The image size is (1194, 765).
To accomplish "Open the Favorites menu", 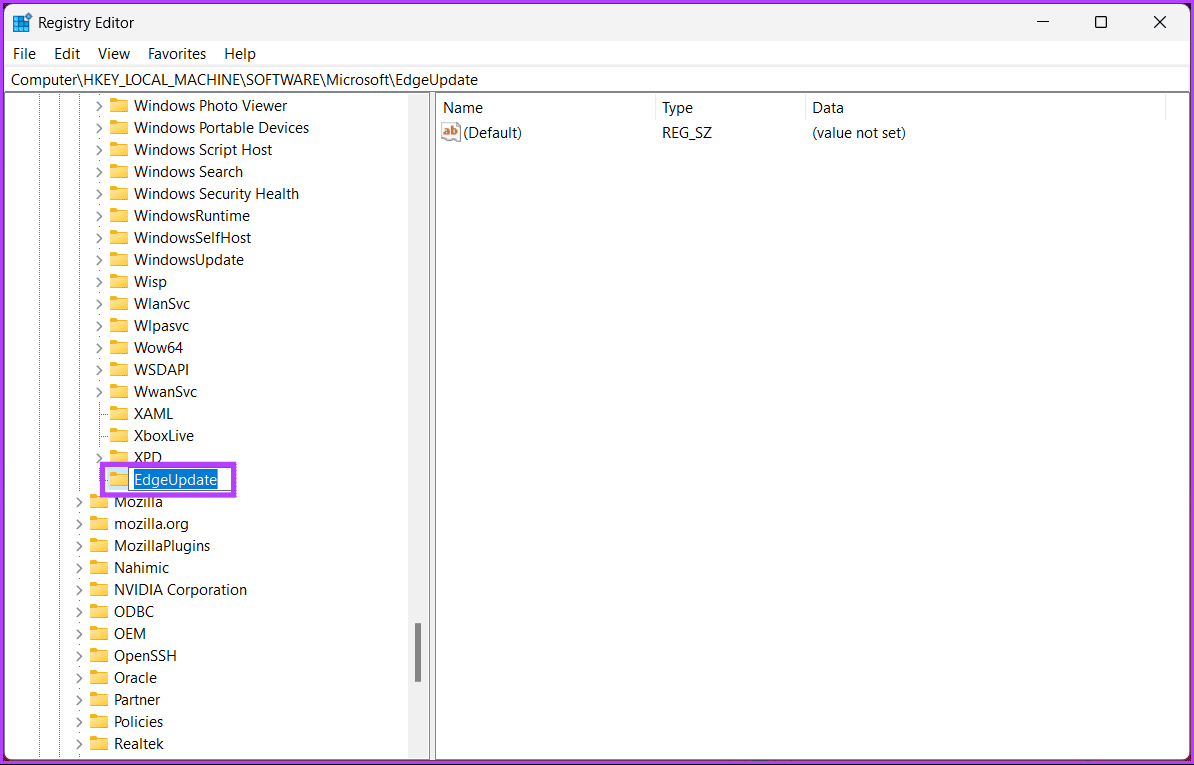I will pos(177,54).
